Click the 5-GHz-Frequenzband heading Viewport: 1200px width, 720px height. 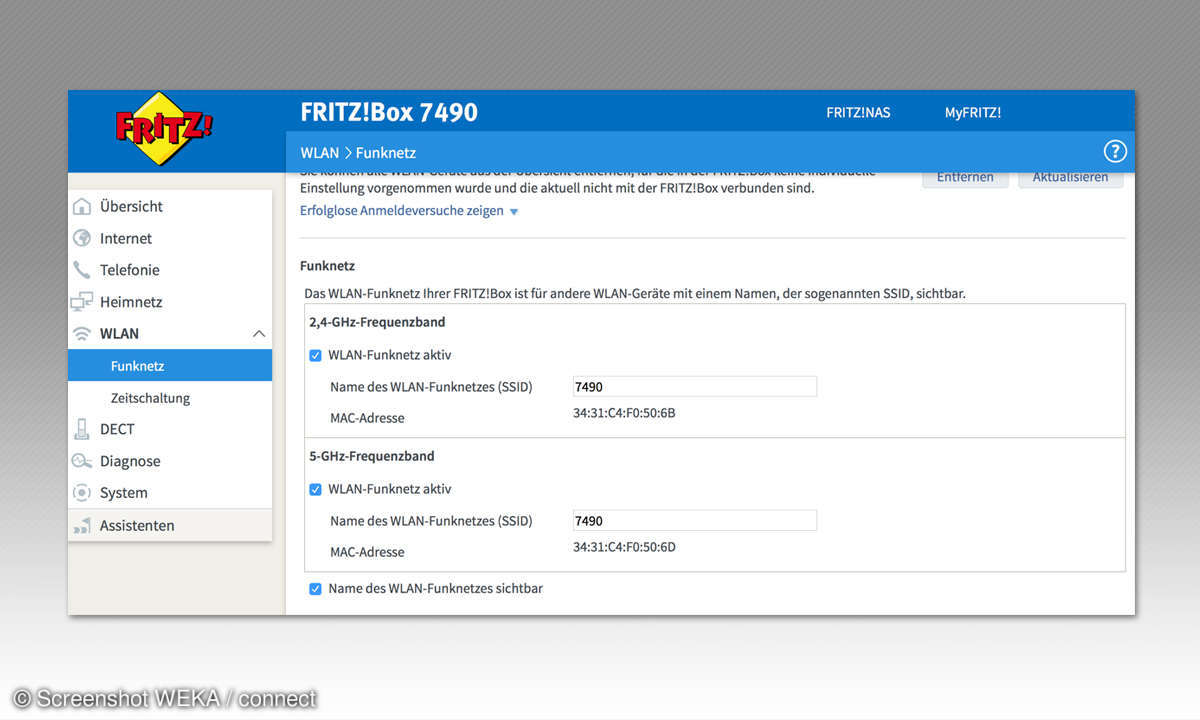coord(372,456)
